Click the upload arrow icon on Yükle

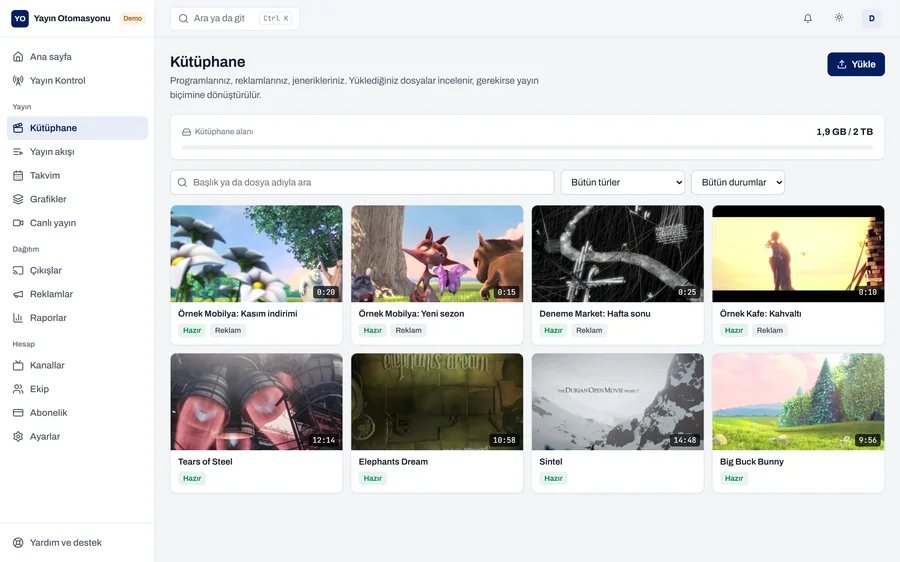pyautogui.click(x=841, y=64)
